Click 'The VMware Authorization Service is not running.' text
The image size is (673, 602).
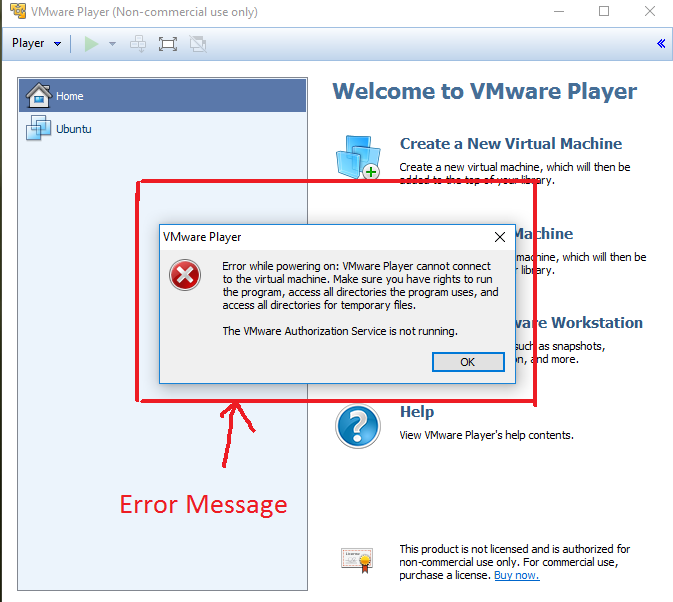pyautogui.click(x=340, y=331)
